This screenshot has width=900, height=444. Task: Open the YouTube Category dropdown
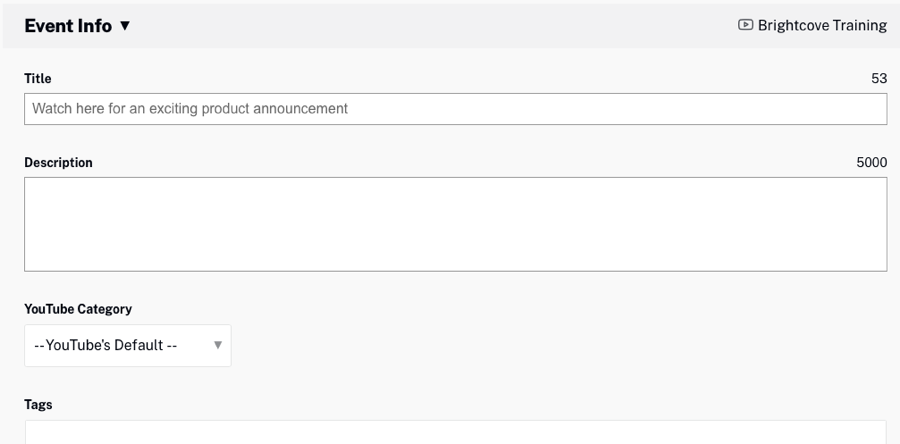[128, 345]
